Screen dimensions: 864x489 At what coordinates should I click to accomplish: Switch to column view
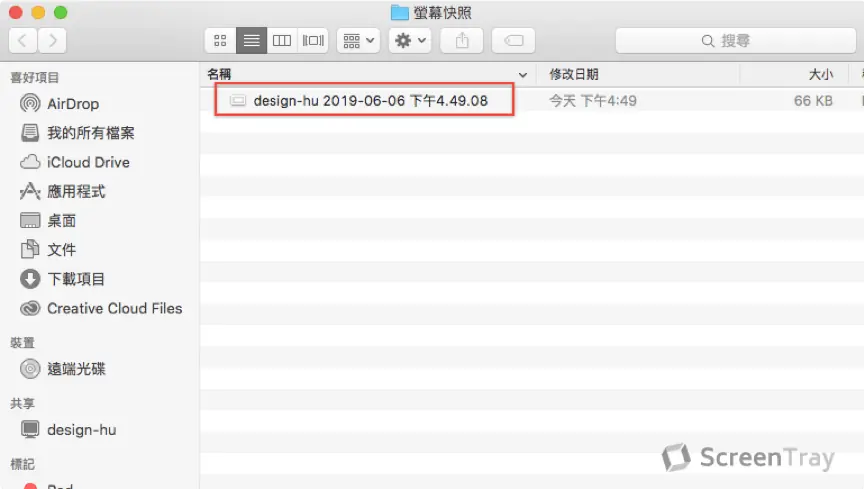pos(282,40)
